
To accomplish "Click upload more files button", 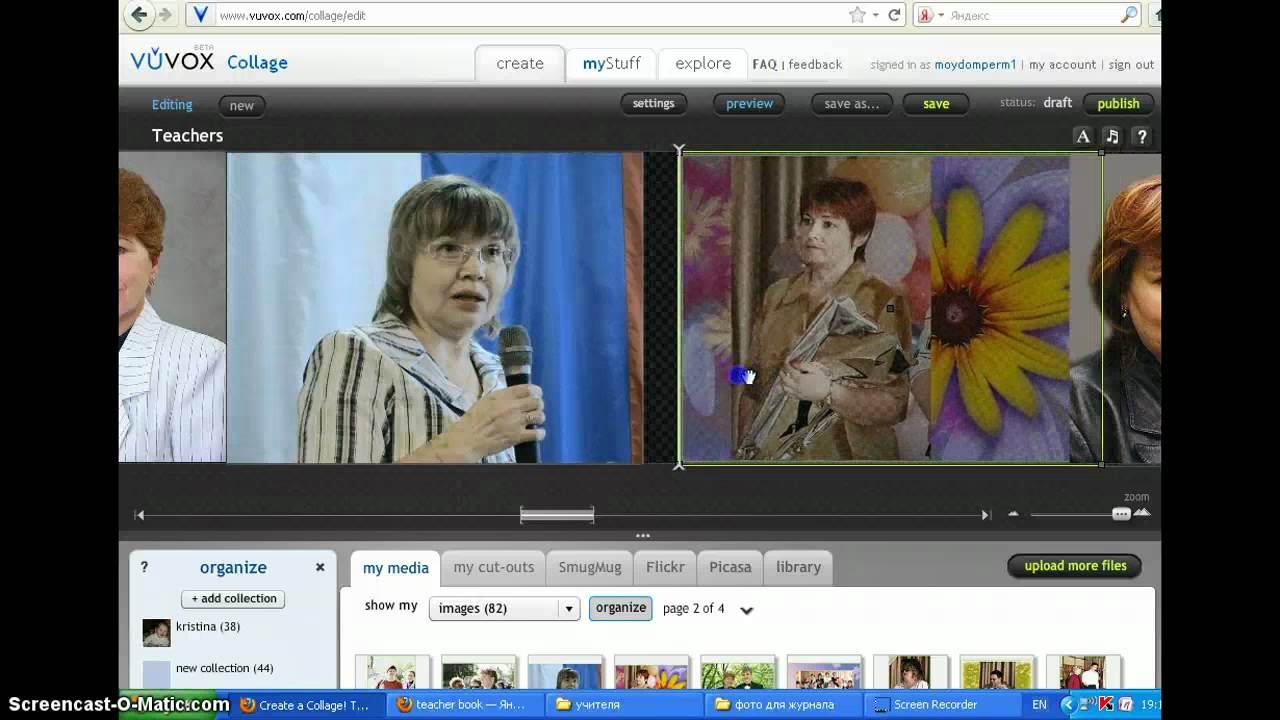I will [x=1075, y=566].
